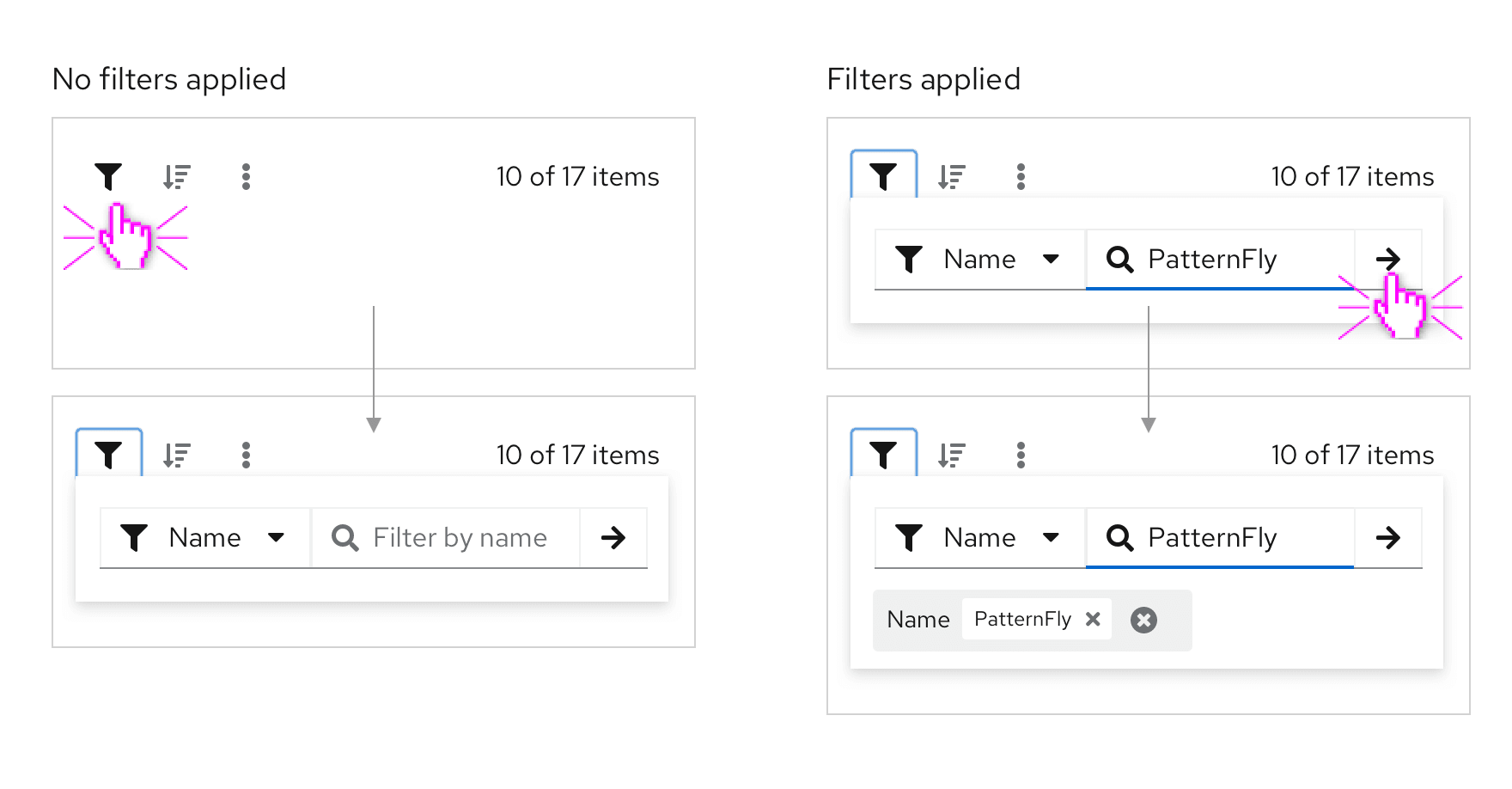
Task: Remove the PatternFly chip using its X
Action: (x=1093, y=619)
